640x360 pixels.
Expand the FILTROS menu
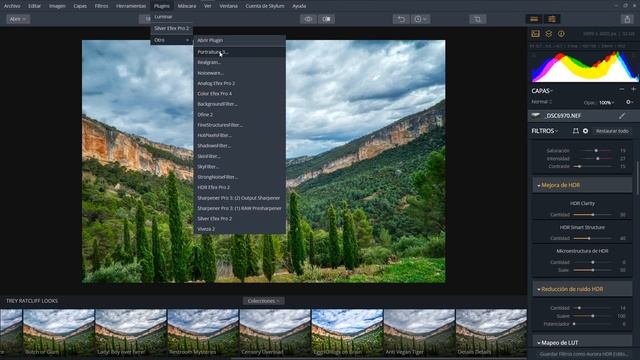click(544, 131)
